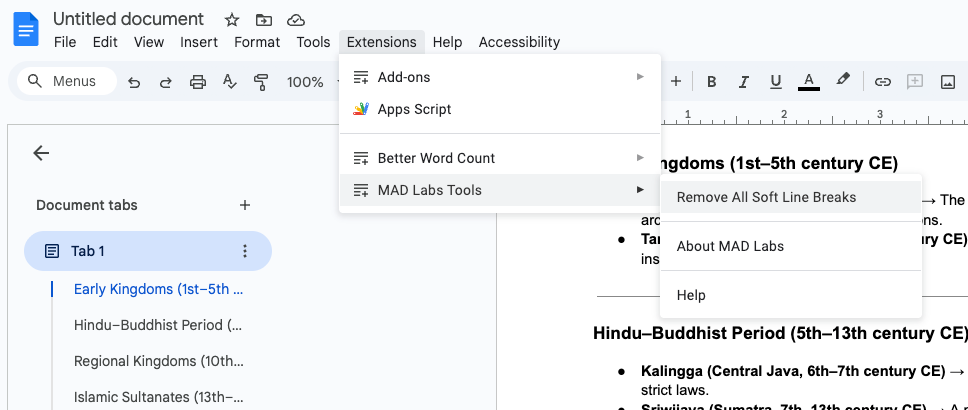Click the spelling and grammar check icon
Image resolution: width=968 pixels, height=410 pixels.
(x=230, y=82)
